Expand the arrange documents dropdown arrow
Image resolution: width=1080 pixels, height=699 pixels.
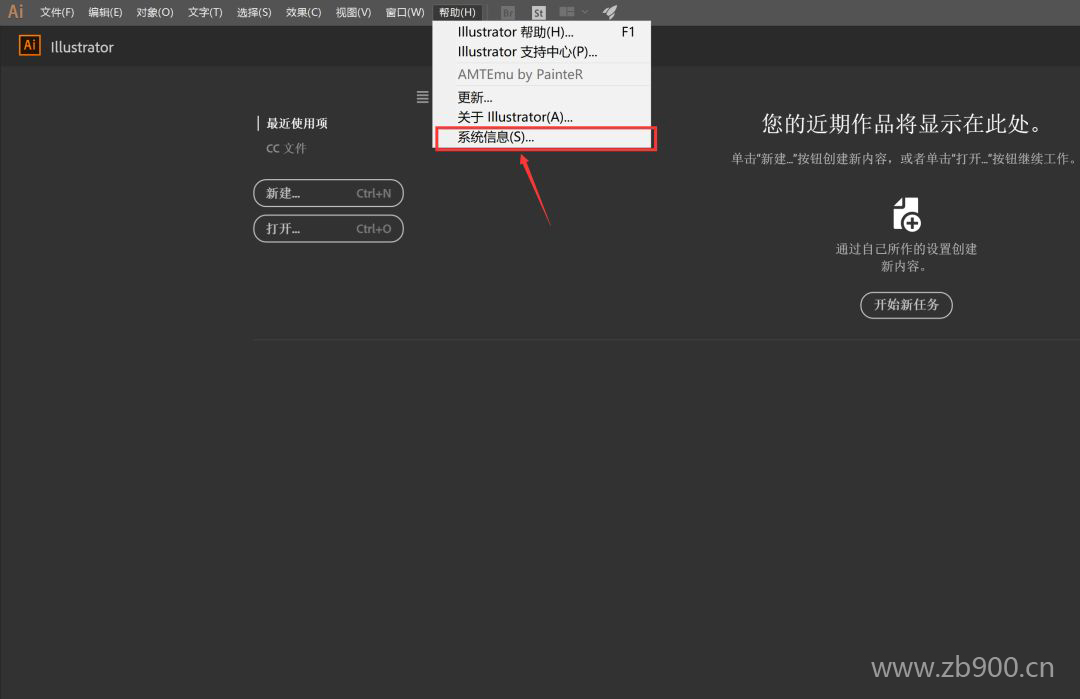(585, 12)
